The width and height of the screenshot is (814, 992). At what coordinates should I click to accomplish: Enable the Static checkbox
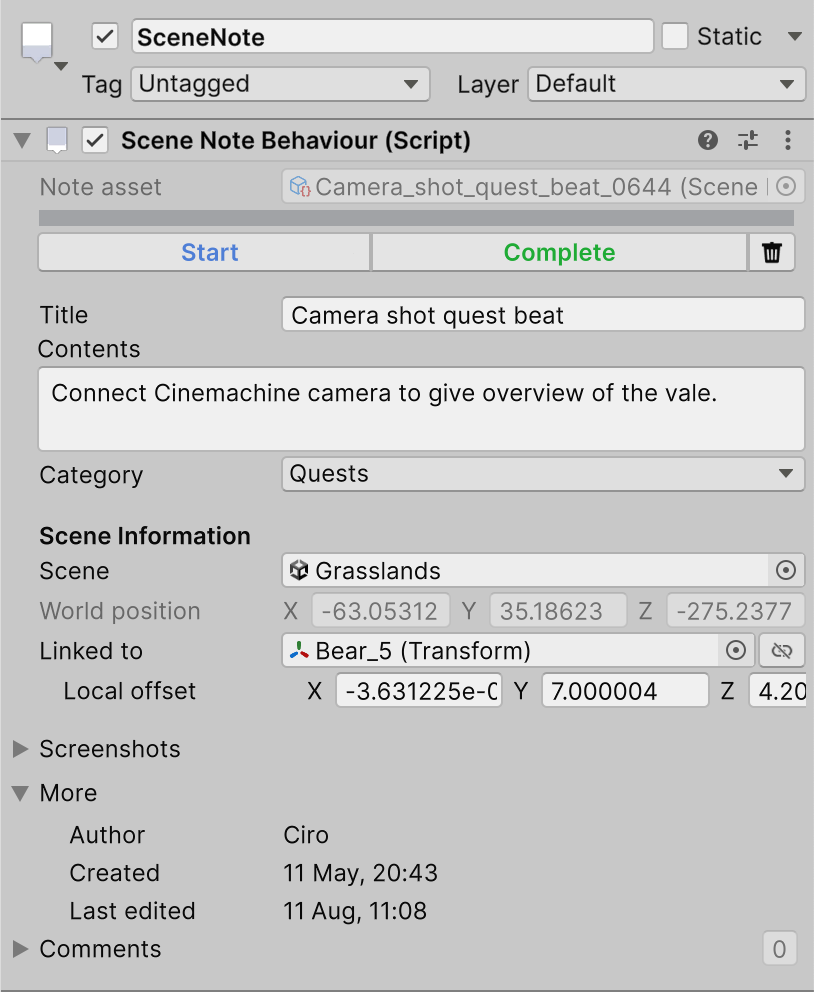pos(675,37)
